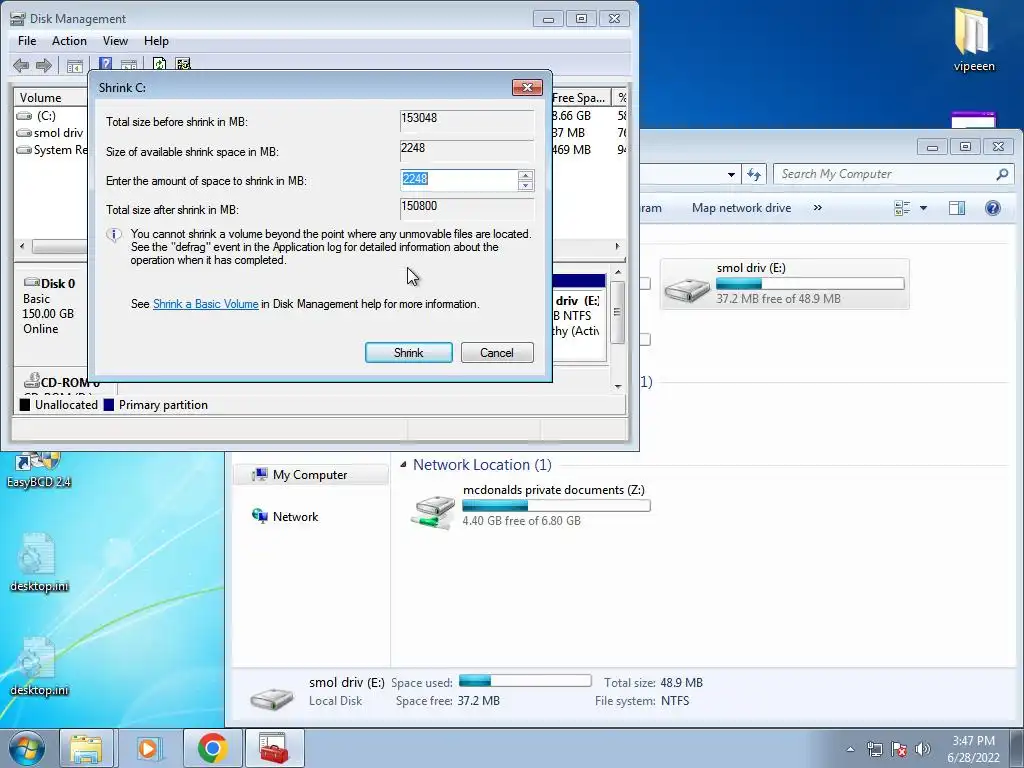
Task: Select the System Re volume row
Action: [x=51, y=150]
